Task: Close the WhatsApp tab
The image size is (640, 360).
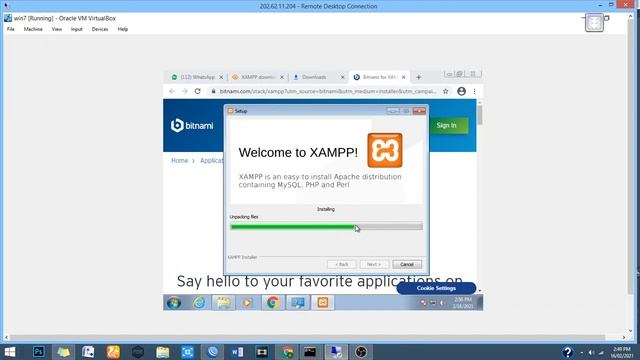Action: click(x=221, y=77)
